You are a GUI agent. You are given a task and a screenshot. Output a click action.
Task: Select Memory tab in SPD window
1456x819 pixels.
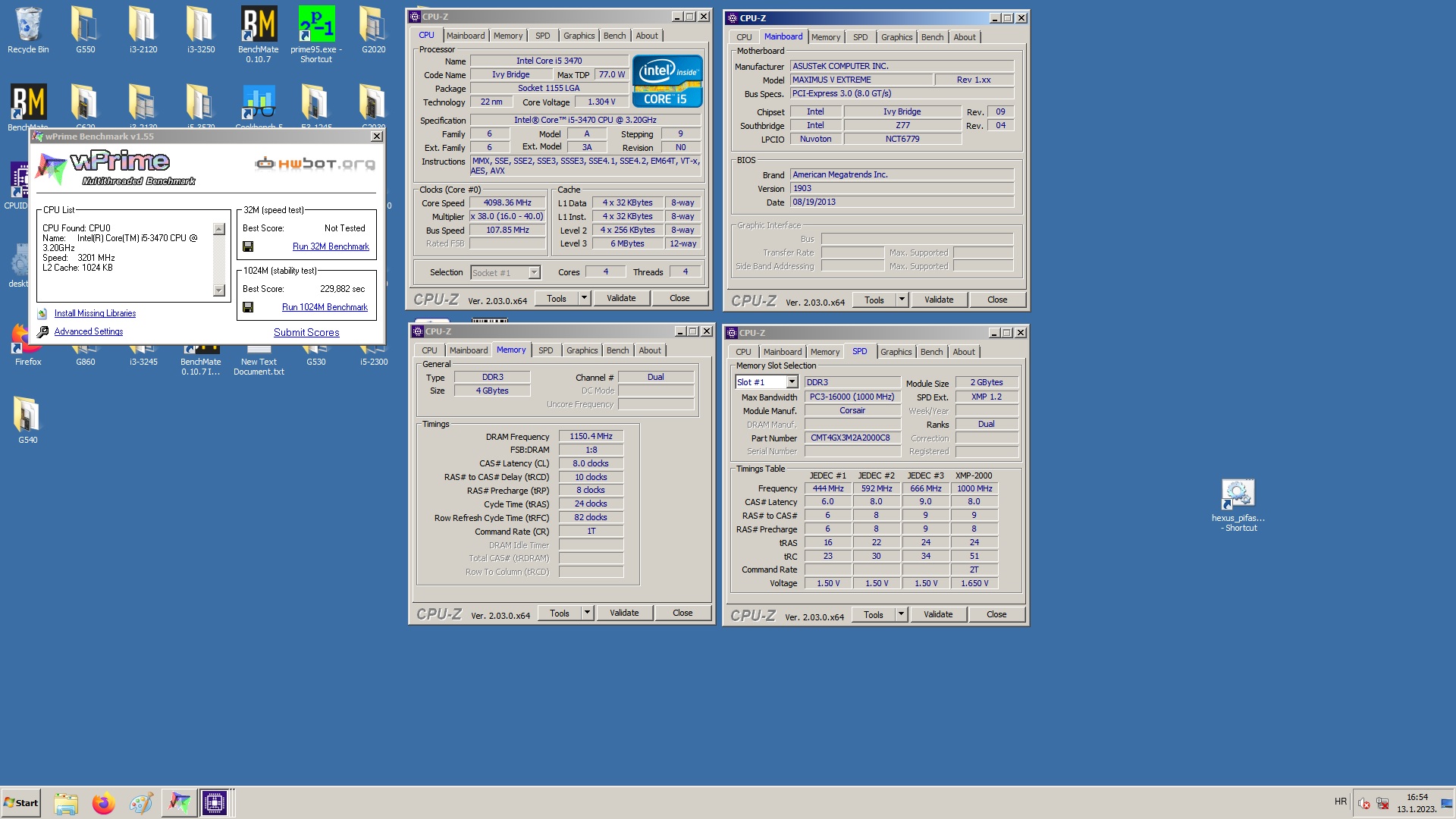[x=824, y=352]
